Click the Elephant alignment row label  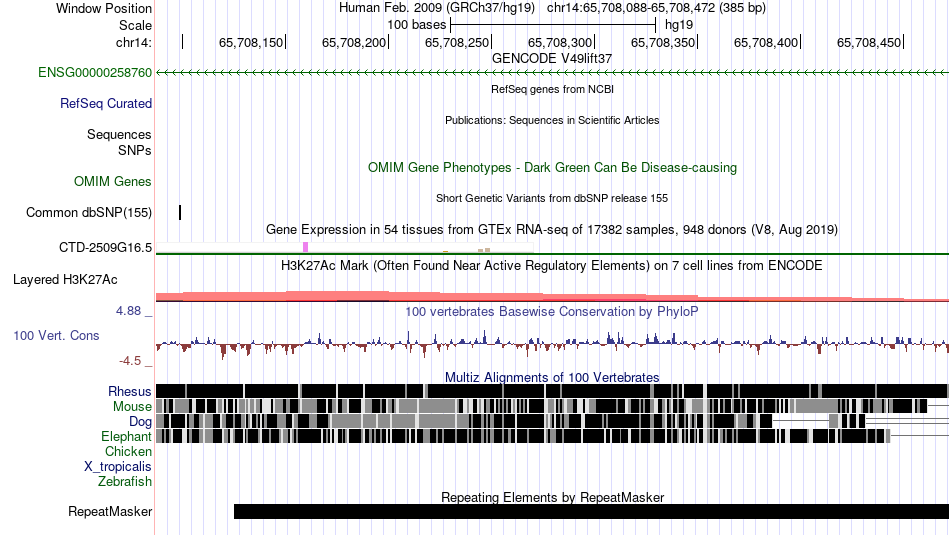[126, 436]
